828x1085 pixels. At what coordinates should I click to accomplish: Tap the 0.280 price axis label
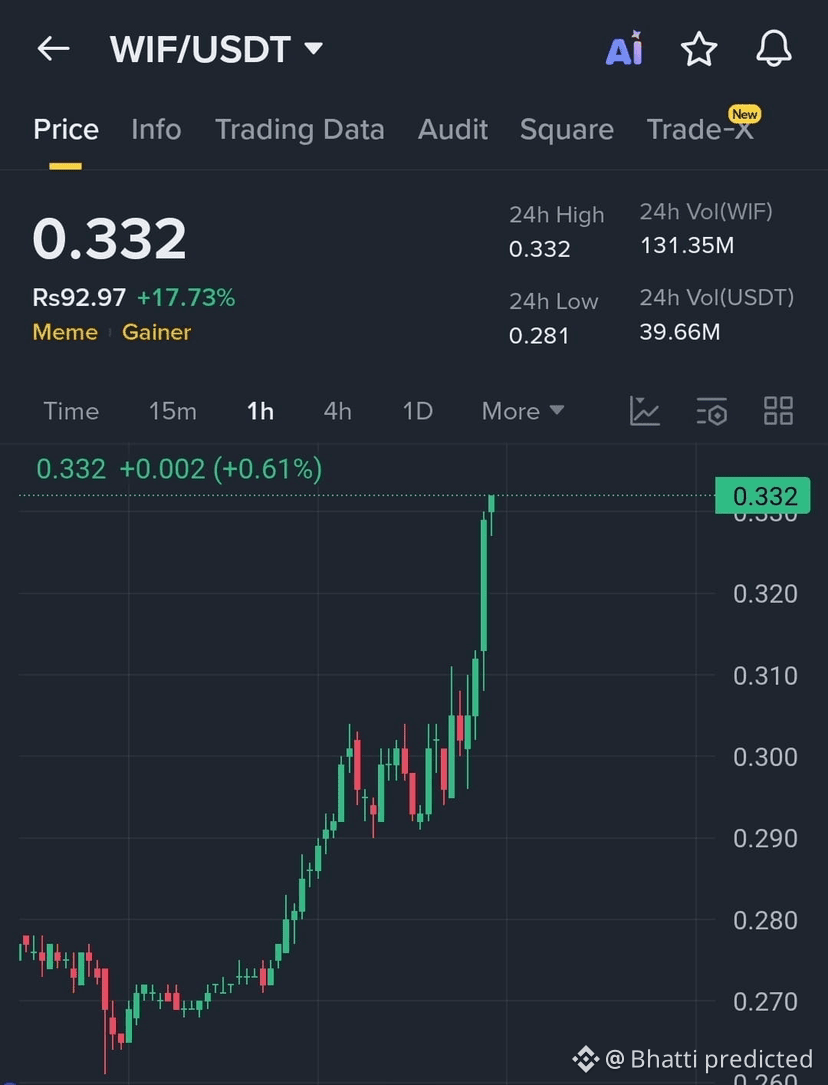[x=765, y=920]
